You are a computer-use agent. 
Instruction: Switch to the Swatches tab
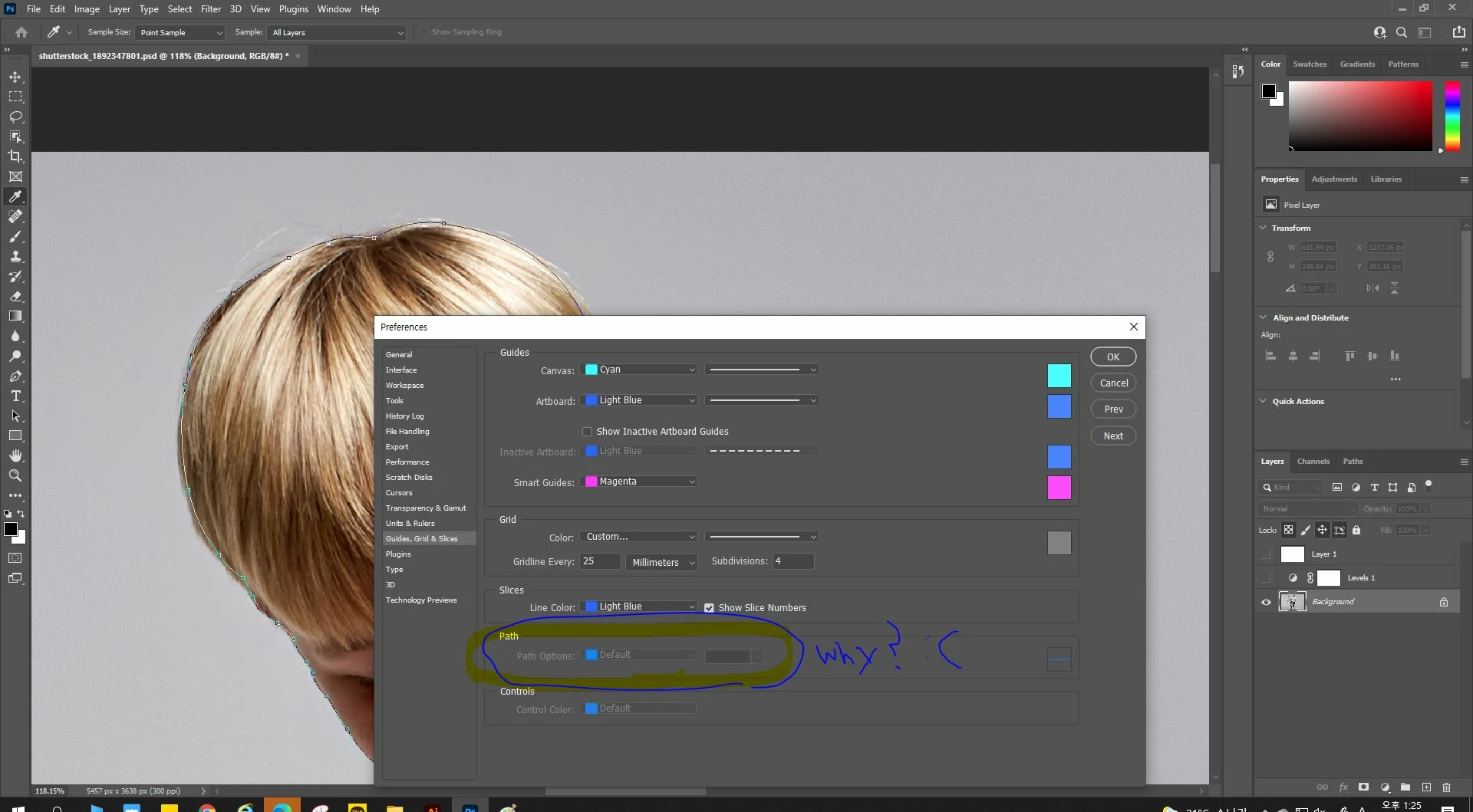(x=1310, y=64)
